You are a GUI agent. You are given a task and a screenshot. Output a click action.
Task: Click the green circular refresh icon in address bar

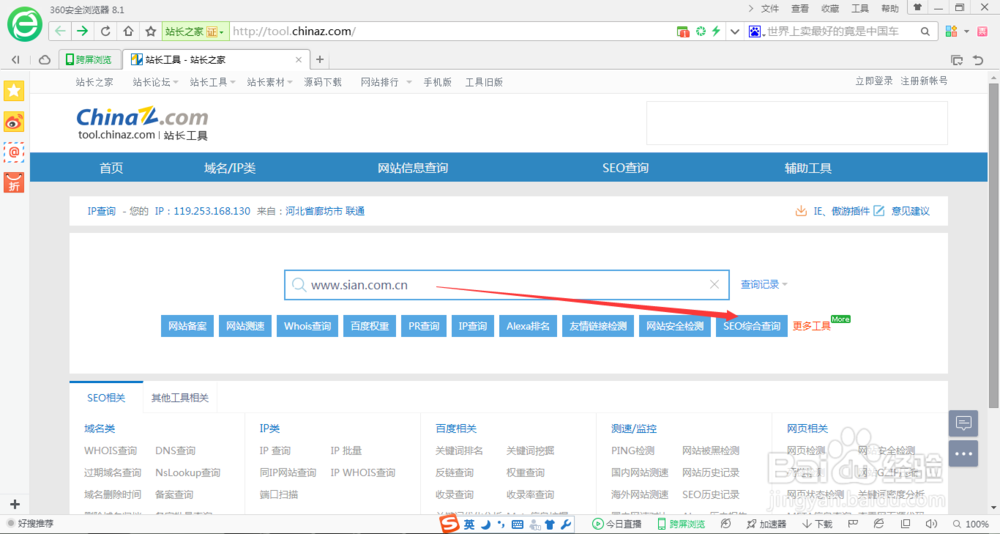point(701,31)
